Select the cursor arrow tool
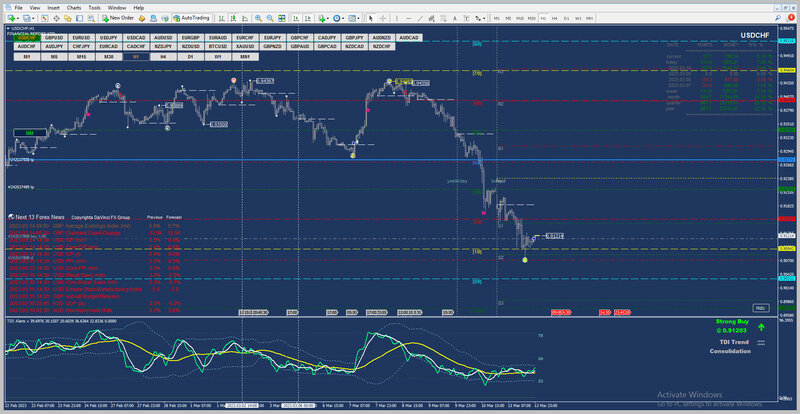 click(371, 18)
